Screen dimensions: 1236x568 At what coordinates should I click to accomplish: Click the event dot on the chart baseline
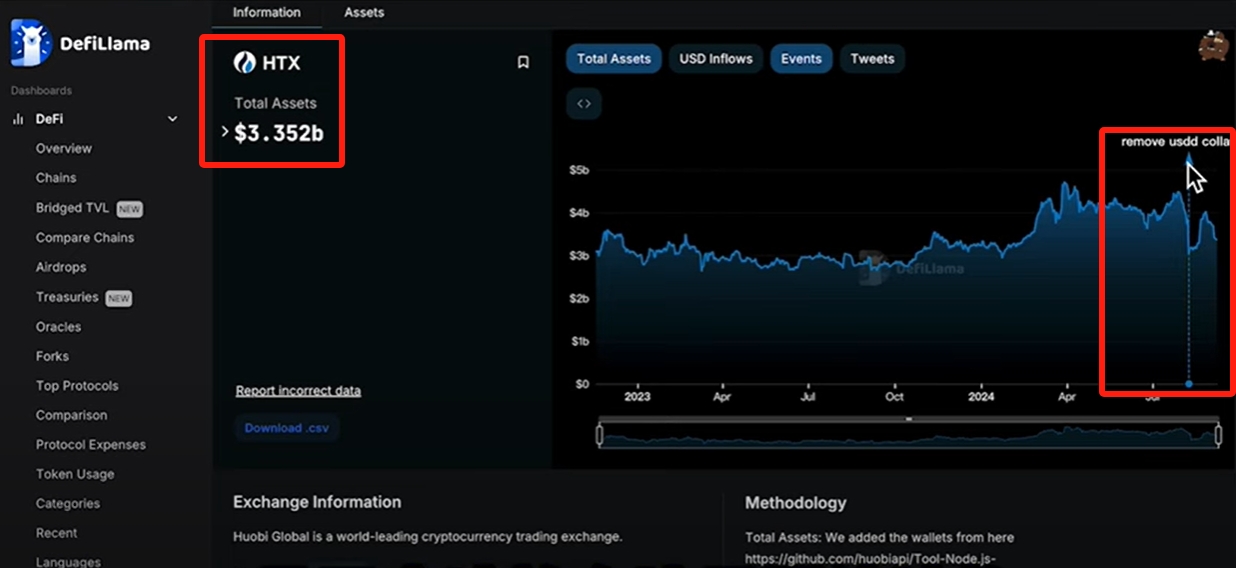(x=1189, y=384)
